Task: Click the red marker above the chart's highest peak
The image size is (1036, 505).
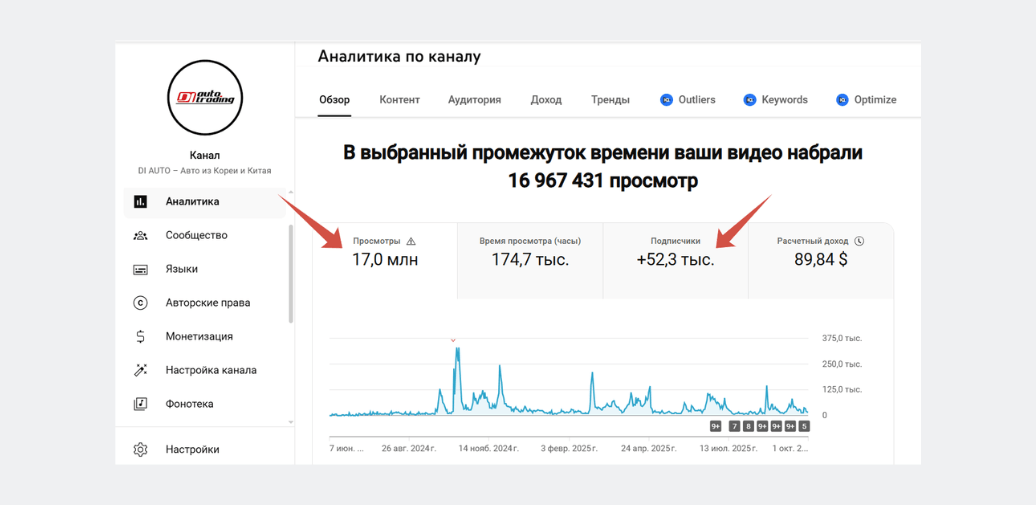Action: (453, 340)
